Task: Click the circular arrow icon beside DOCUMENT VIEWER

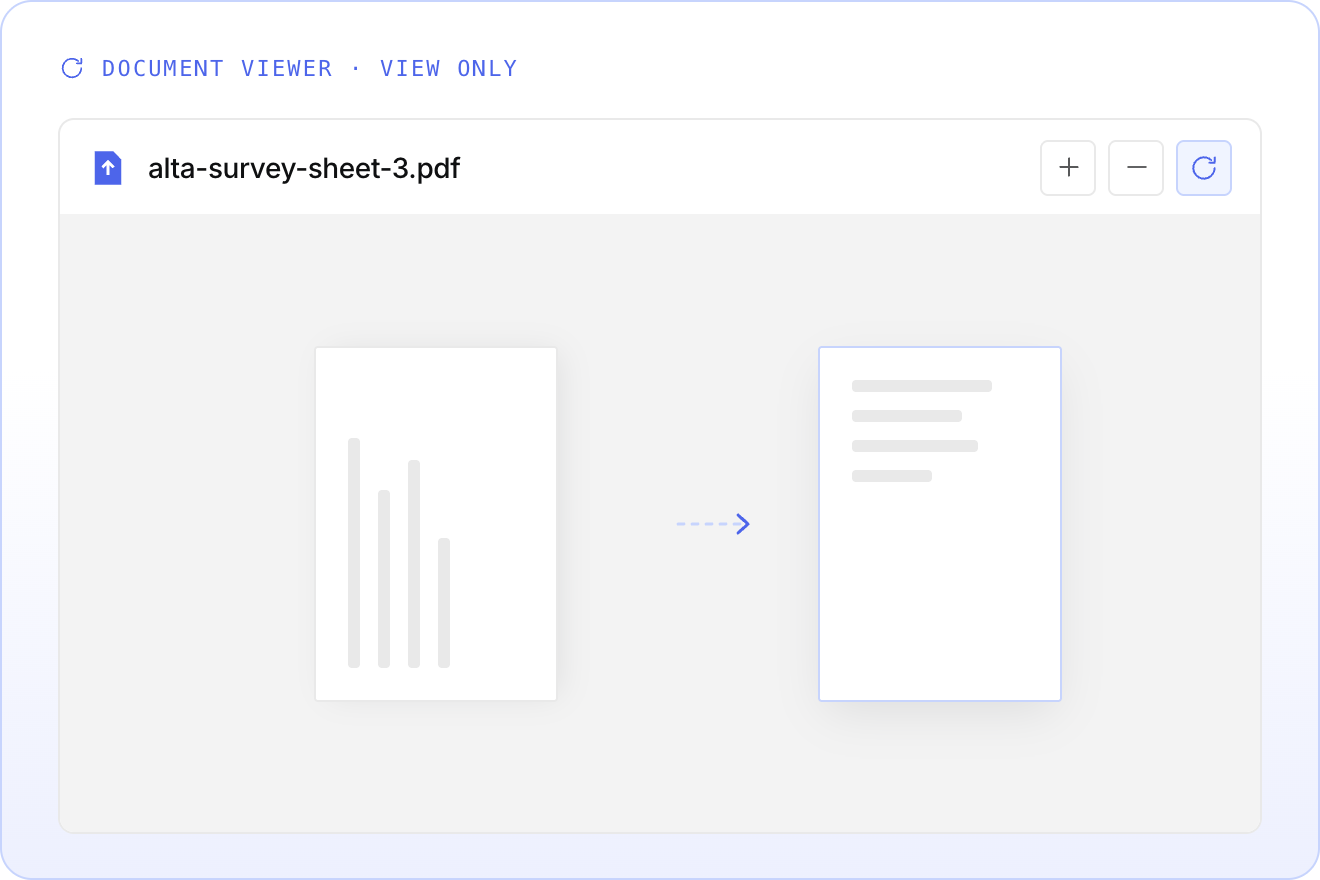Action: (x=72, y=68)
